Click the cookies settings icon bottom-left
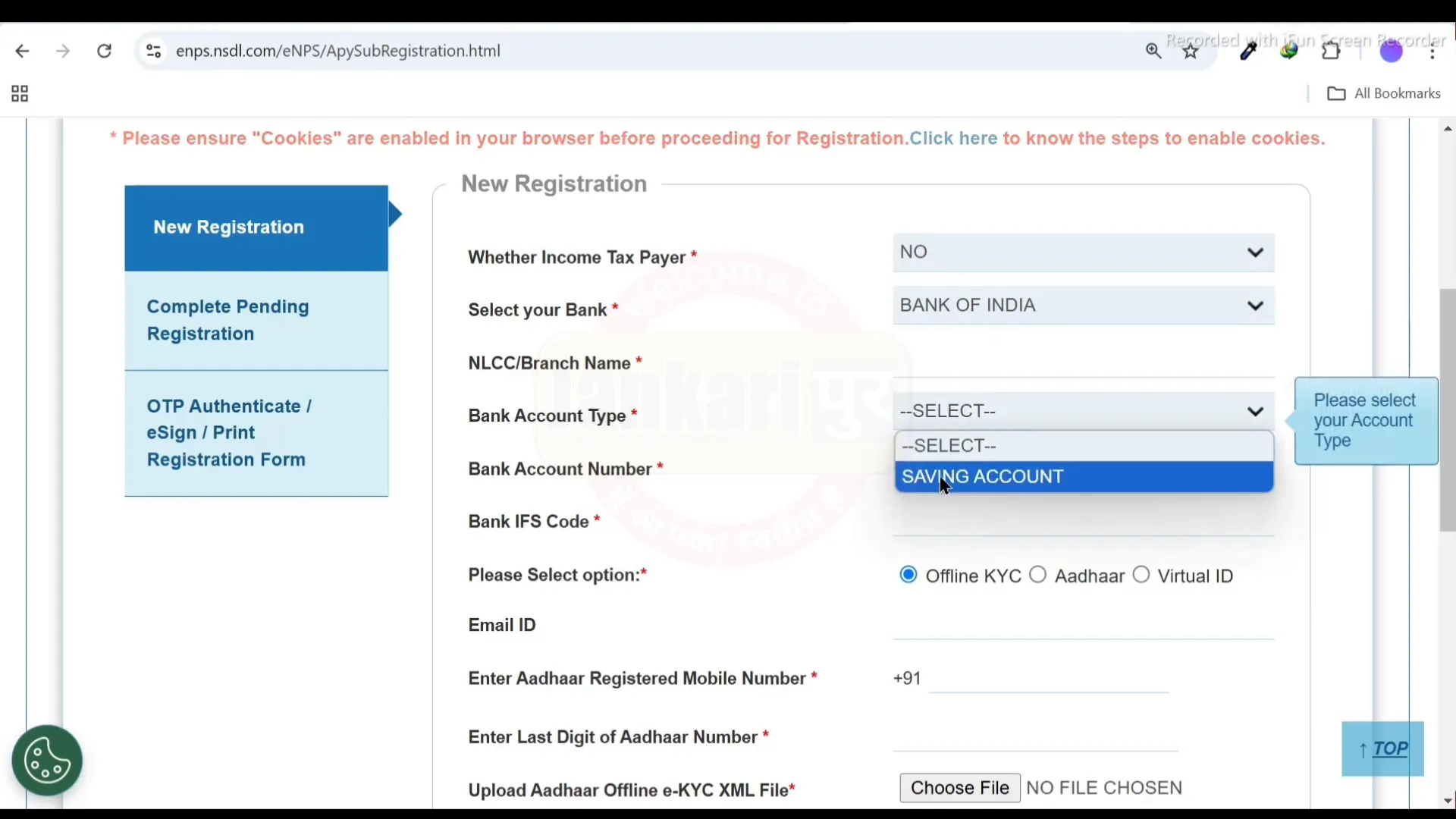This screenshot has width=1456, height=819. pyautogui.click(x=47, y=760)
